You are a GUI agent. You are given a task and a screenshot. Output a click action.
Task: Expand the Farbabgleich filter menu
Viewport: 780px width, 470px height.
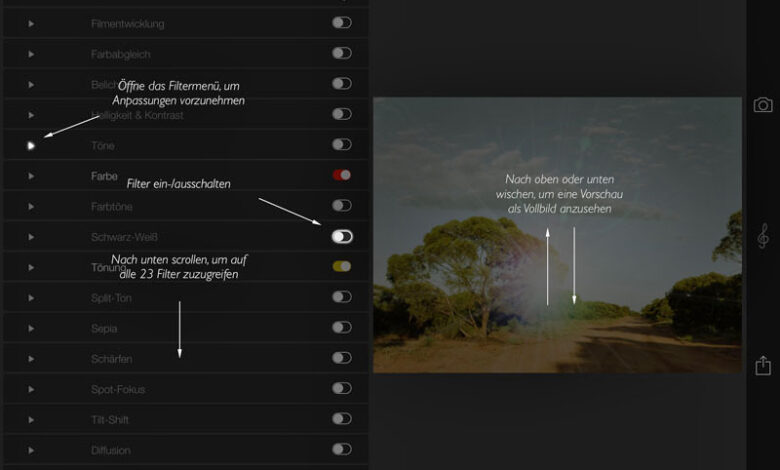pyautogui.click(x=31, y=54)
